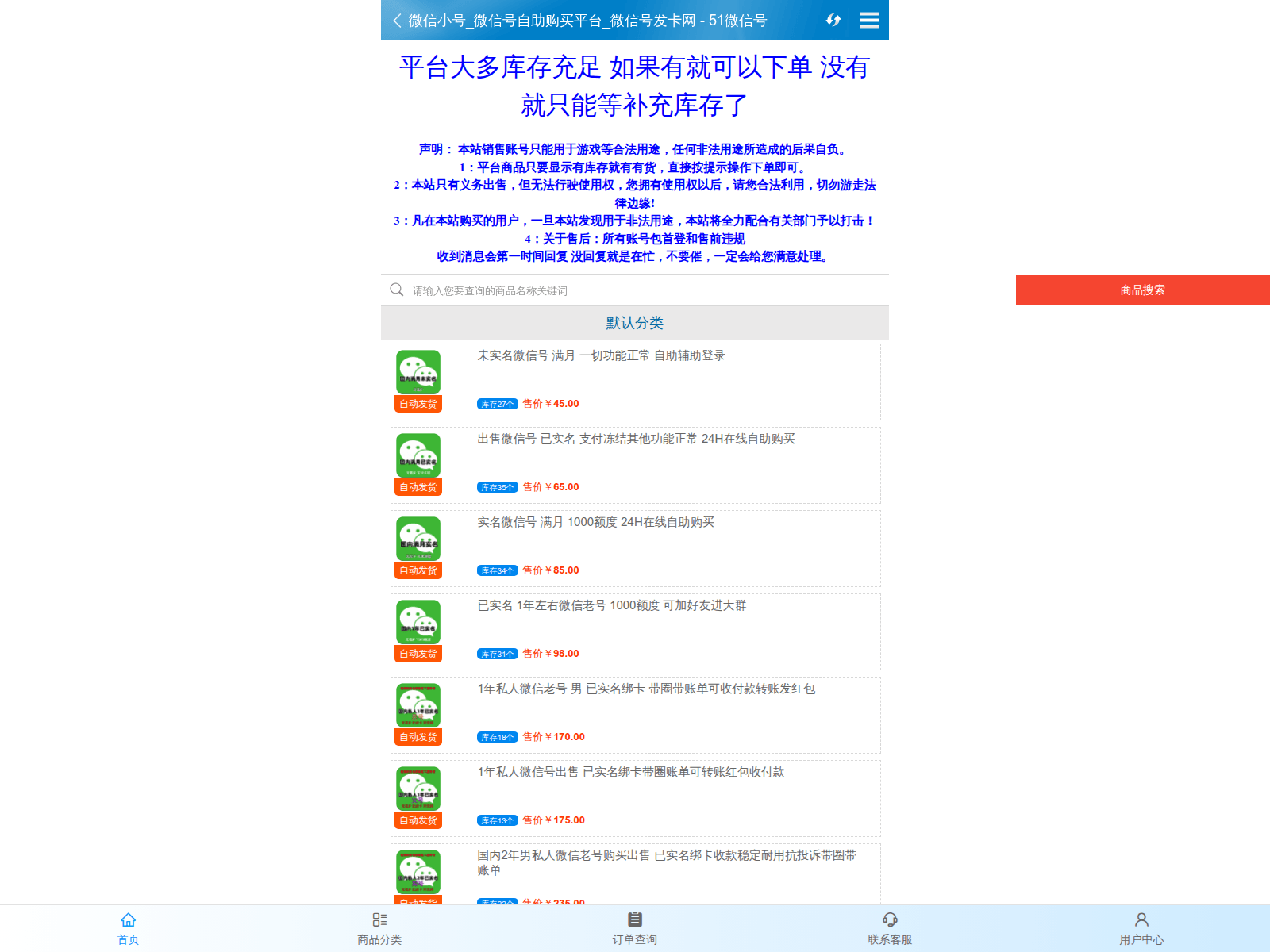Click 自动发货 tag on the ￥85.00 item
This screenshot has width=1270, height=952.
(418, 570)
